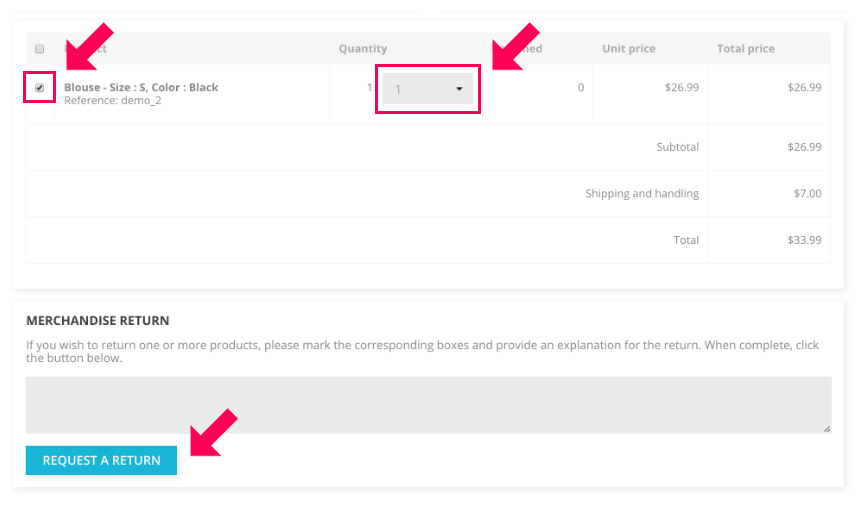Click the Subtotal label
The image size is (861, 507).
click(677, 147)
